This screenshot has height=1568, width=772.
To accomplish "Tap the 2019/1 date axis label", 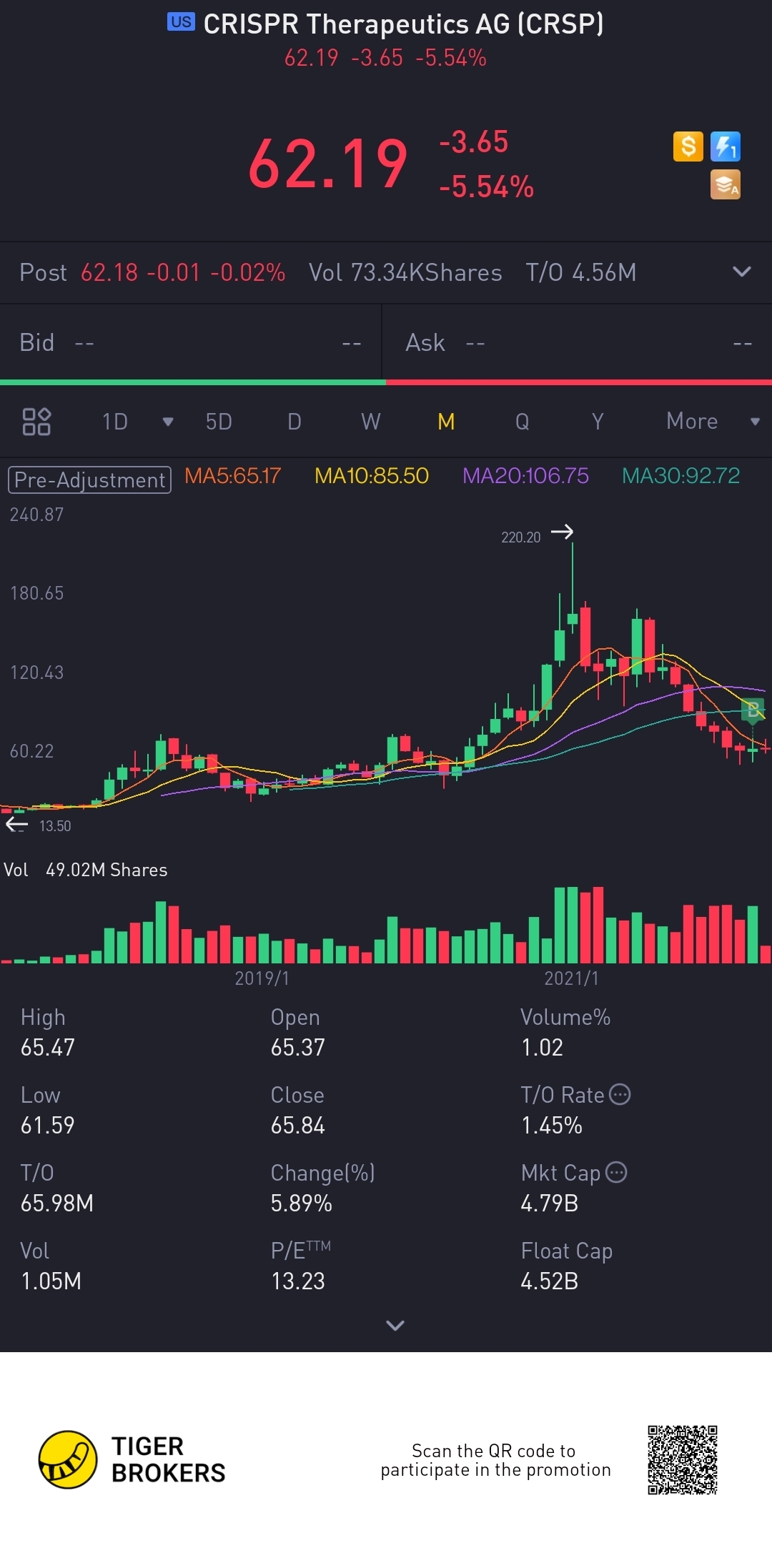I will click(262, 978).
